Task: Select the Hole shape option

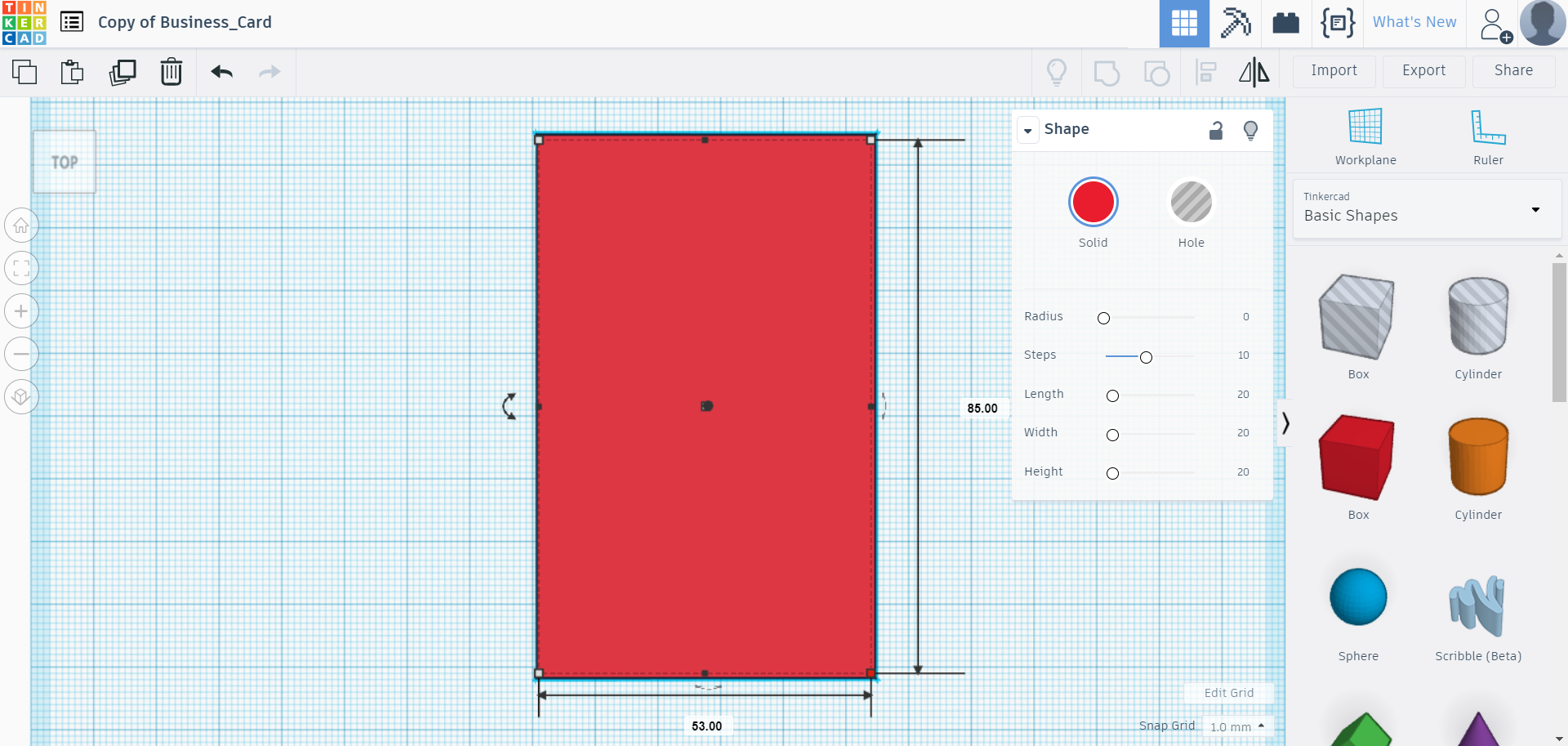Action: [1191, 202]
